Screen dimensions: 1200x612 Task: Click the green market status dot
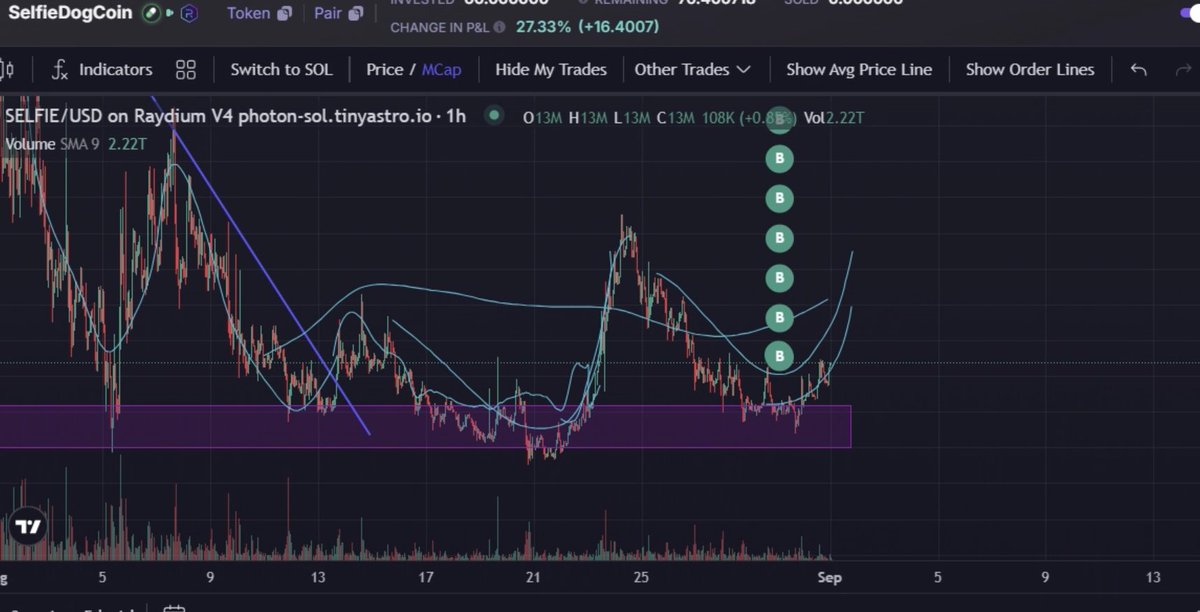pos(493,116)
